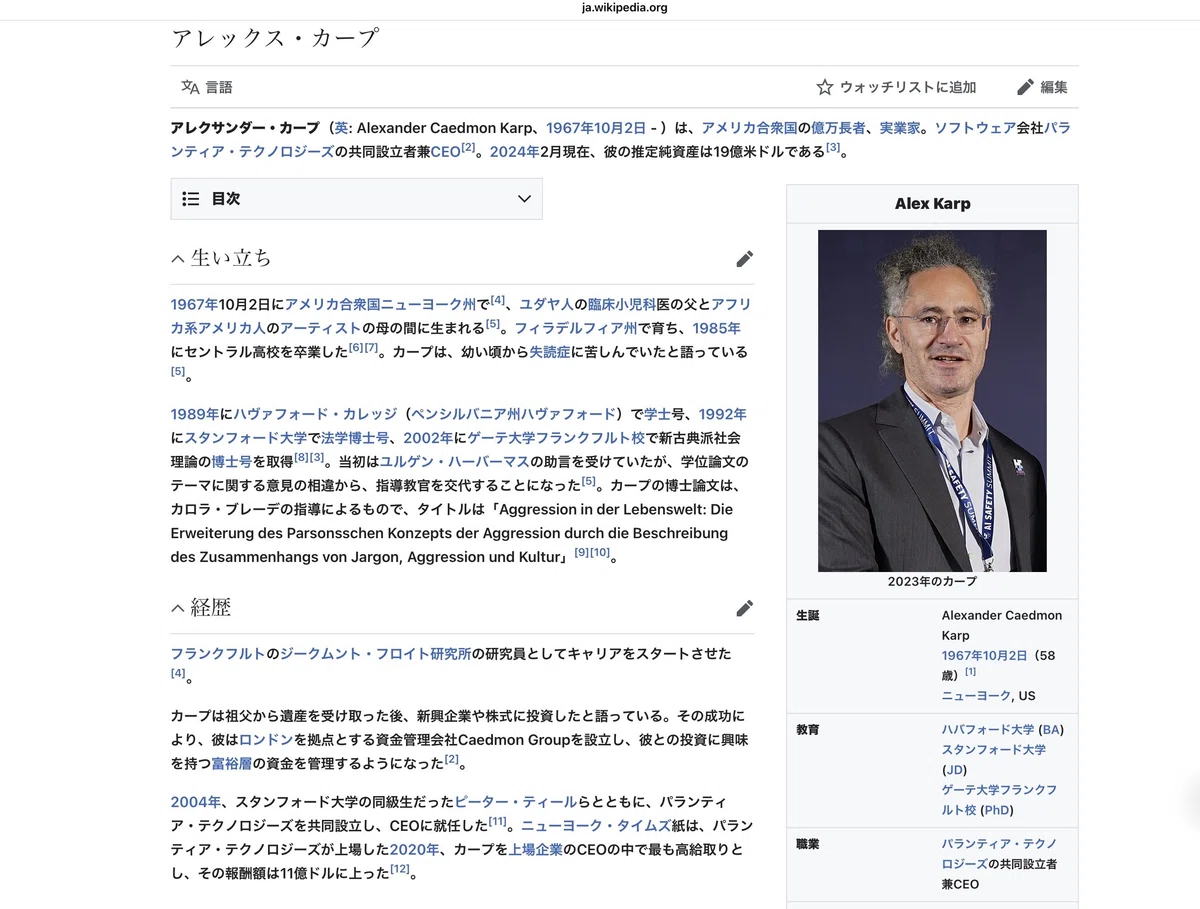Open the 2024年 link in intro
This screenshot has width=1200, height=909.
(514, 152)
